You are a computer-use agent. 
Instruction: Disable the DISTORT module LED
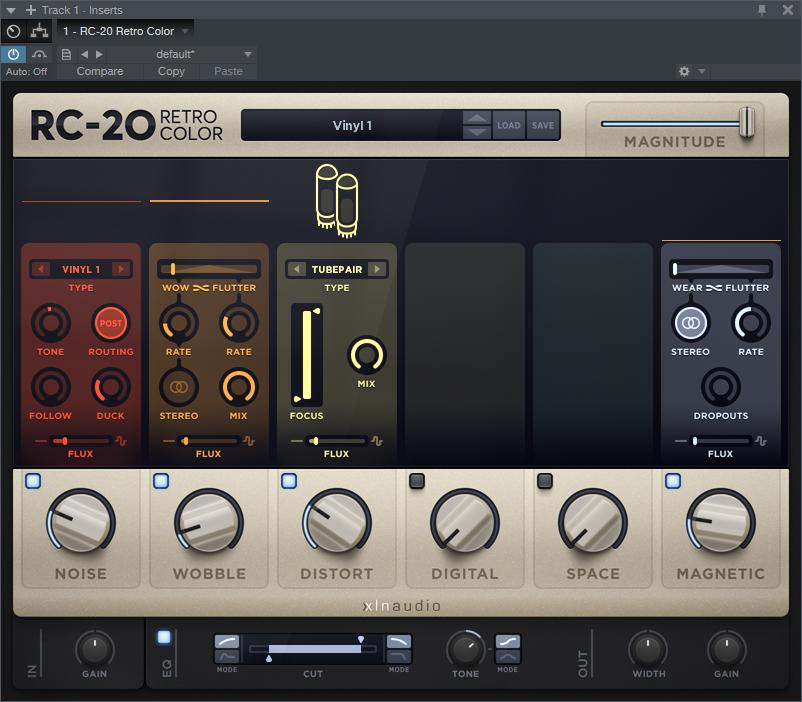(289, 480)
